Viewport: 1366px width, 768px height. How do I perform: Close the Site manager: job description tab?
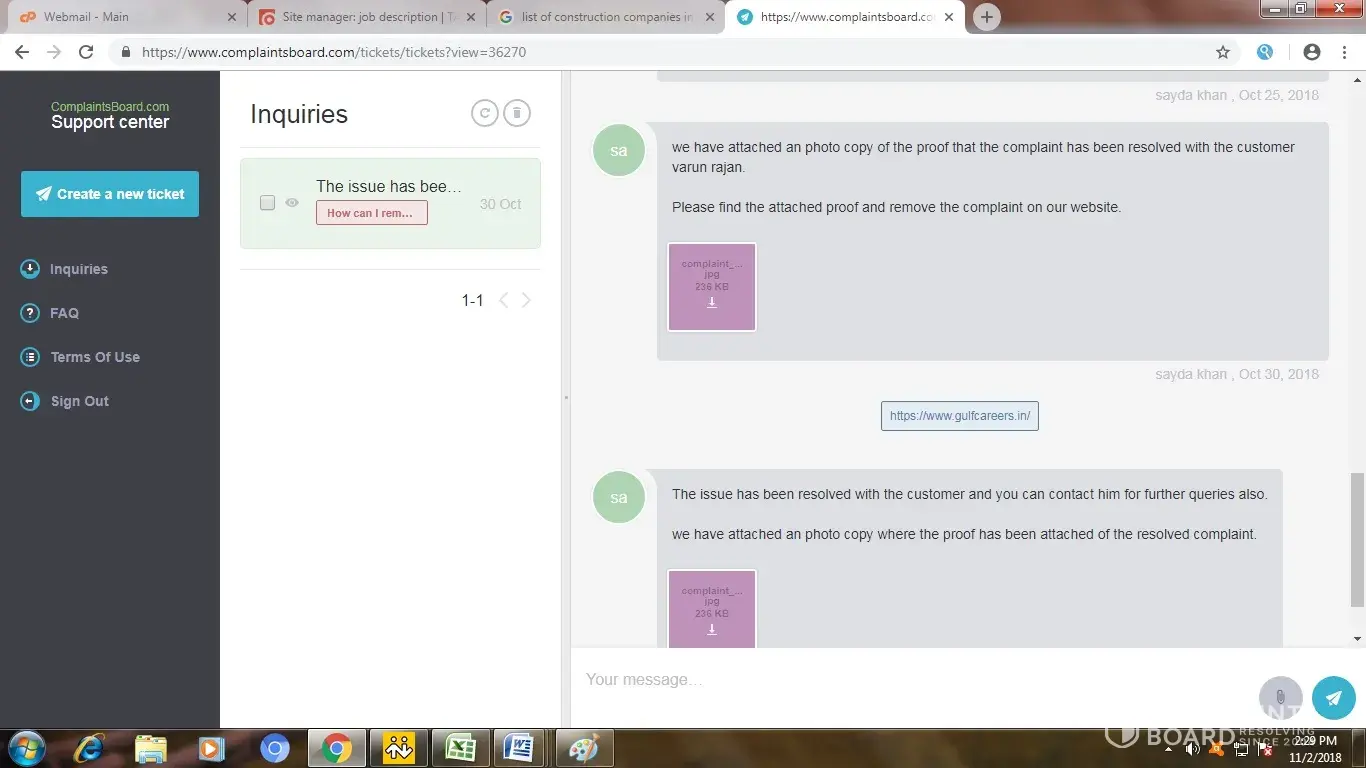pos(471,17)
